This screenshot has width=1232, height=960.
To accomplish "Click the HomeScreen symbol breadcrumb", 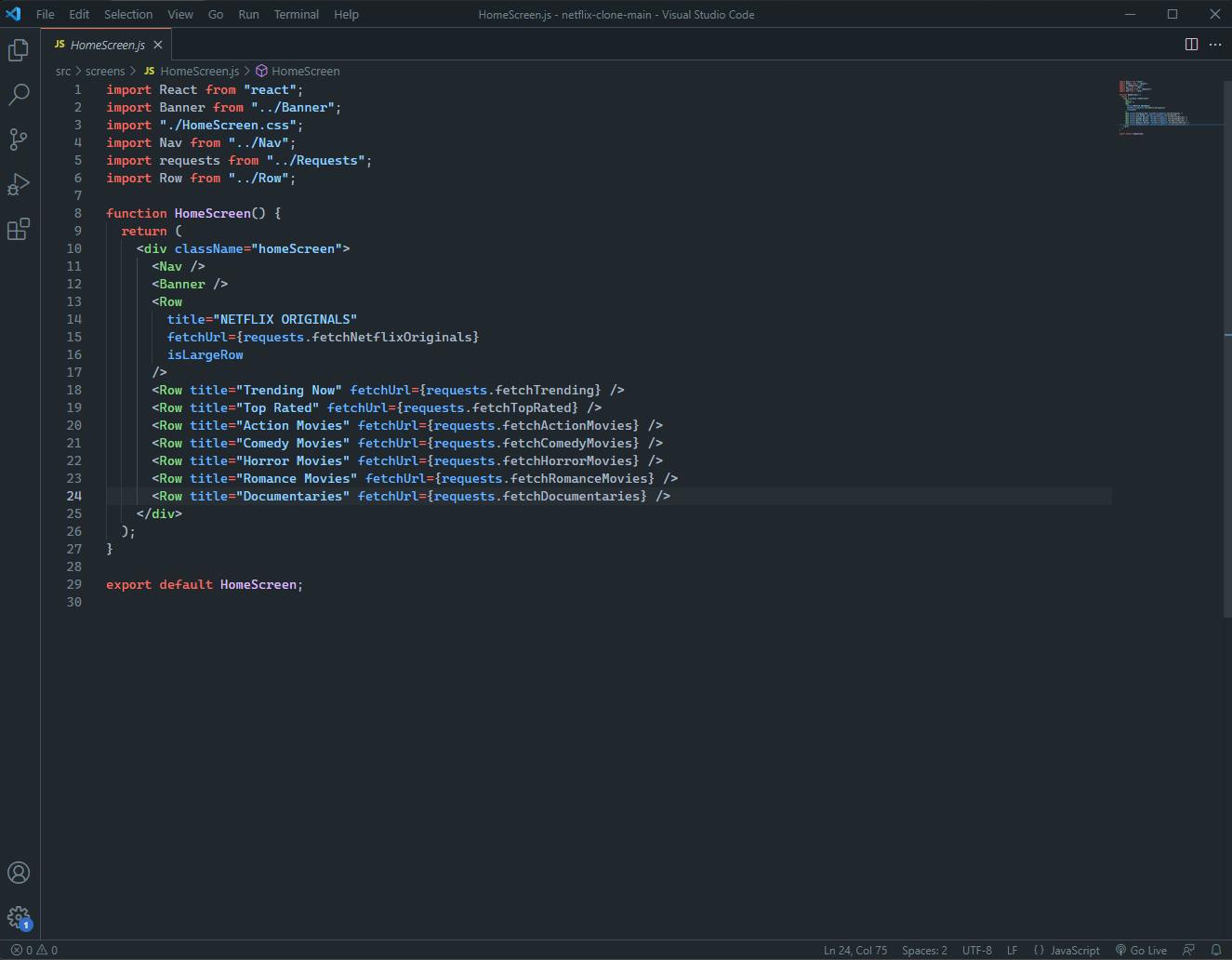I will click(298, 71).
